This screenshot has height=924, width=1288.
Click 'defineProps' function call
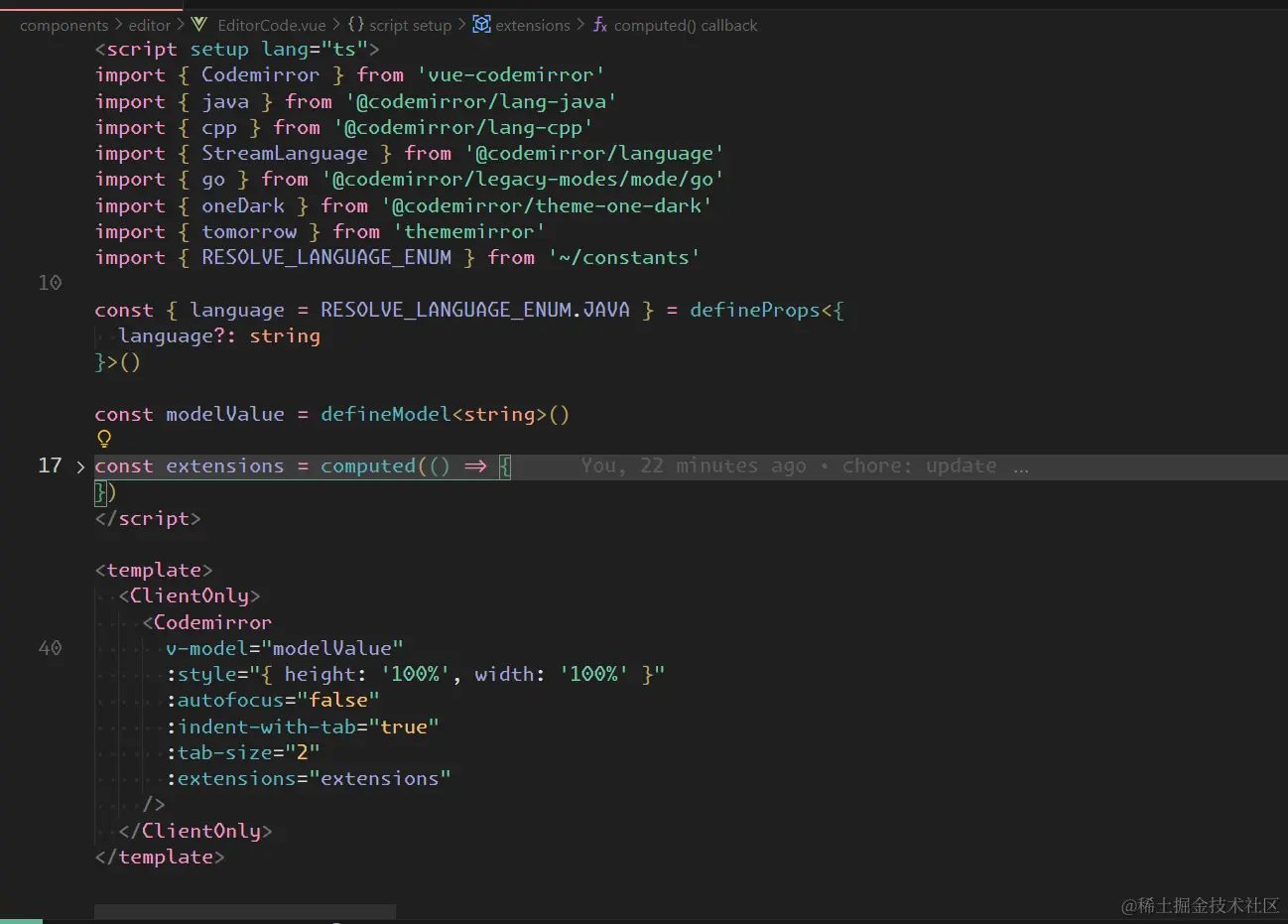[x=755, y=310]
